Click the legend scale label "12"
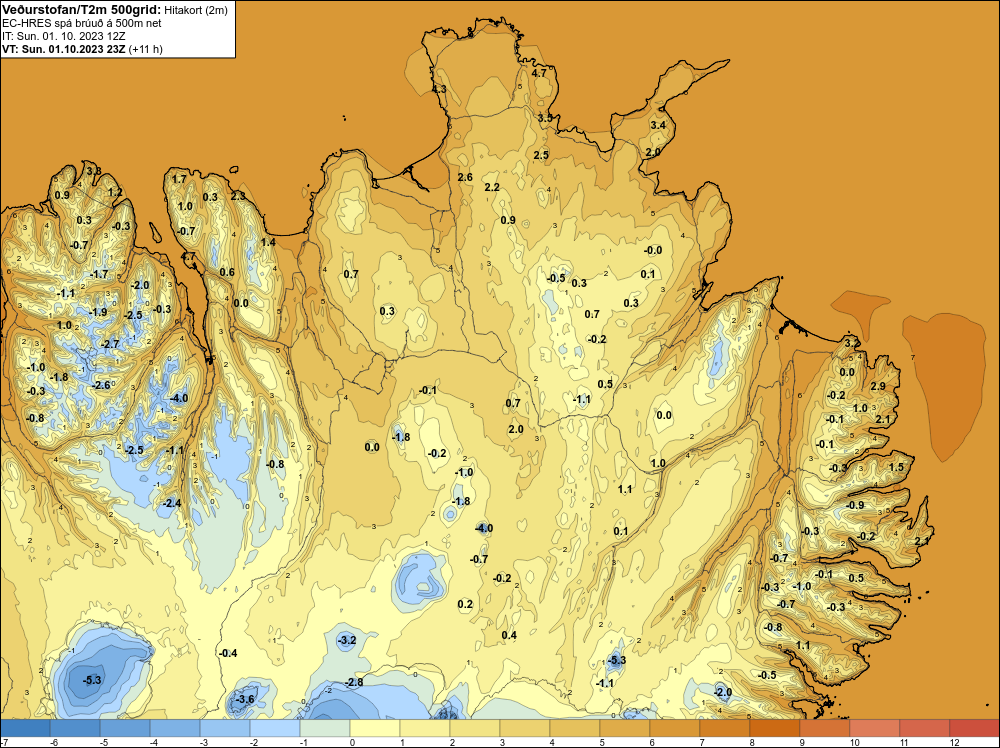 (x=954, y=742)
